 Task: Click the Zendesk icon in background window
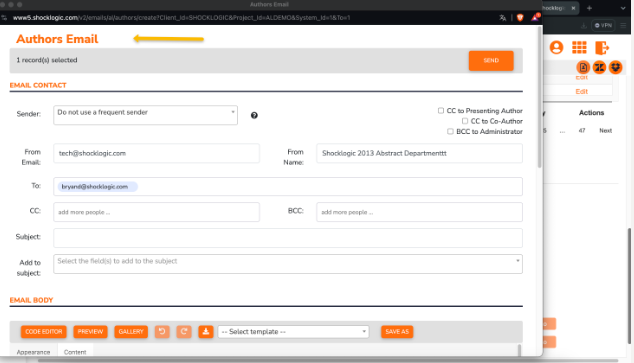(599, 68)
